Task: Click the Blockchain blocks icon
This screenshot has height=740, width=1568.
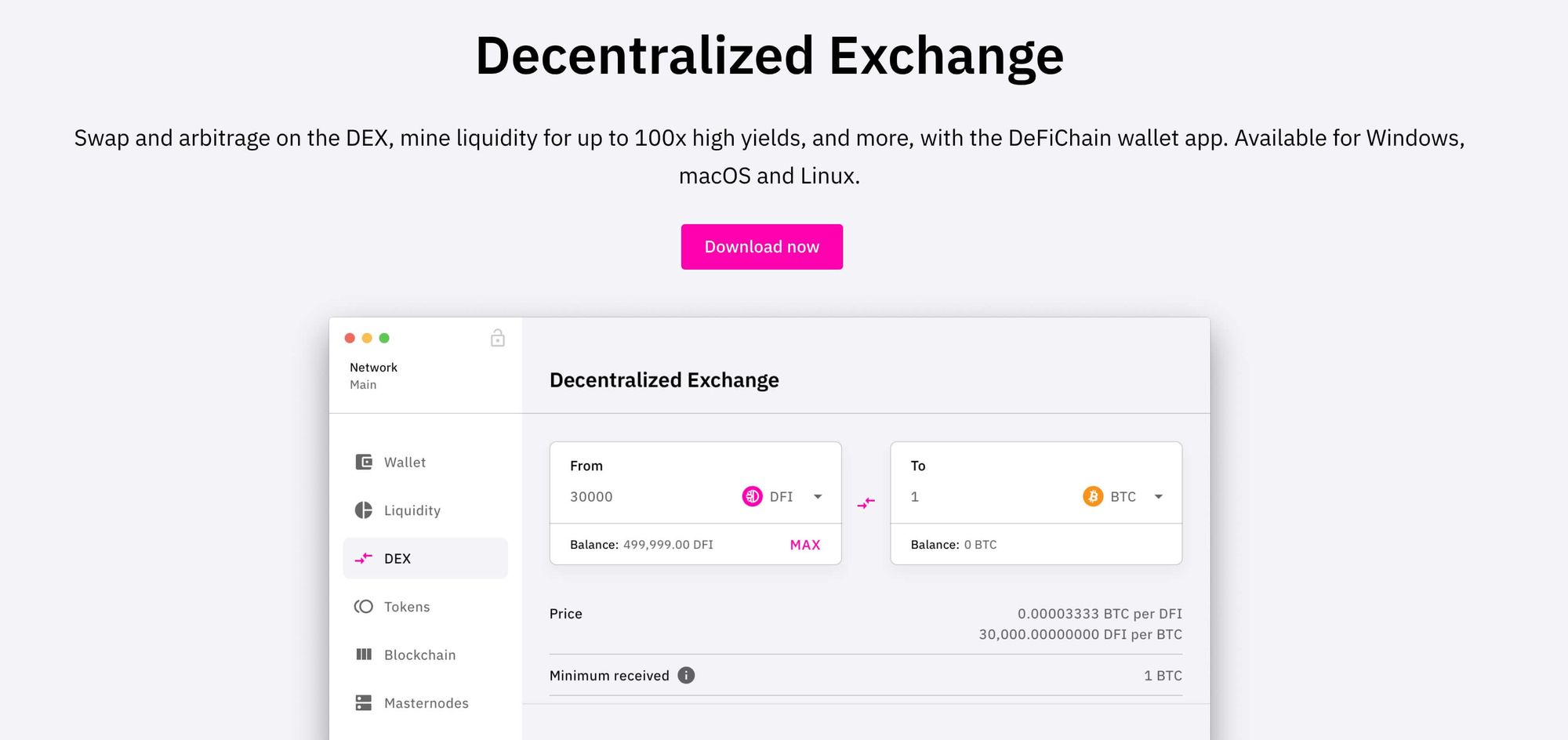Action: click(x=364, y=655)
